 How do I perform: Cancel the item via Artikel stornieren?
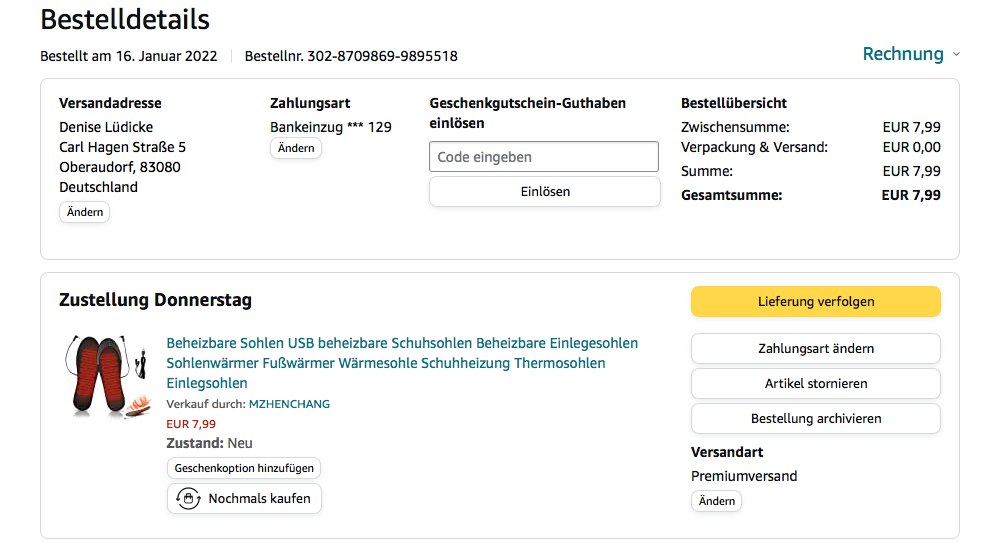(815, 384)
